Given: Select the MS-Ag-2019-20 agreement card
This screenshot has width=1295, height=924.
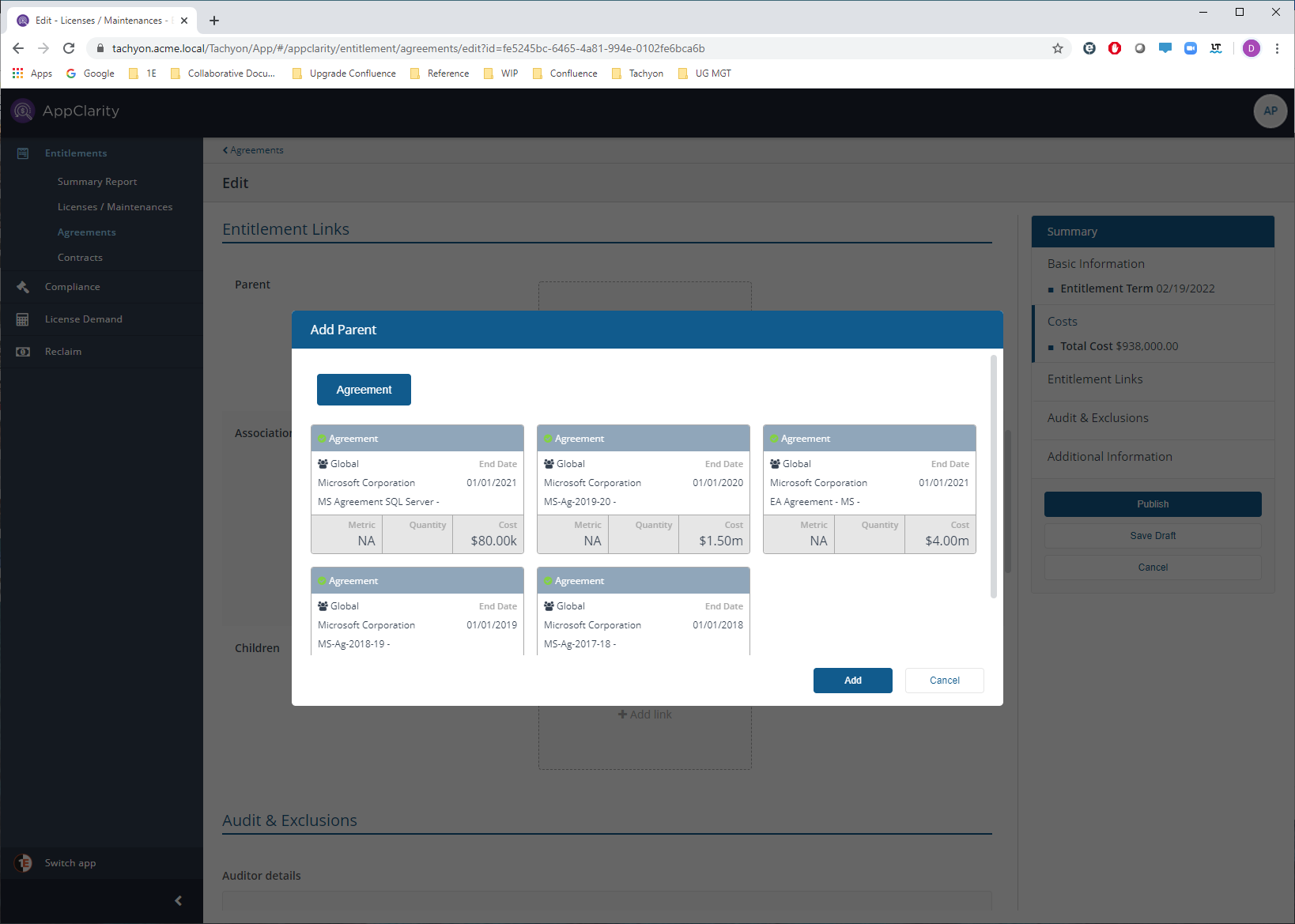Looking at the screenshot, I should (644, 489).
